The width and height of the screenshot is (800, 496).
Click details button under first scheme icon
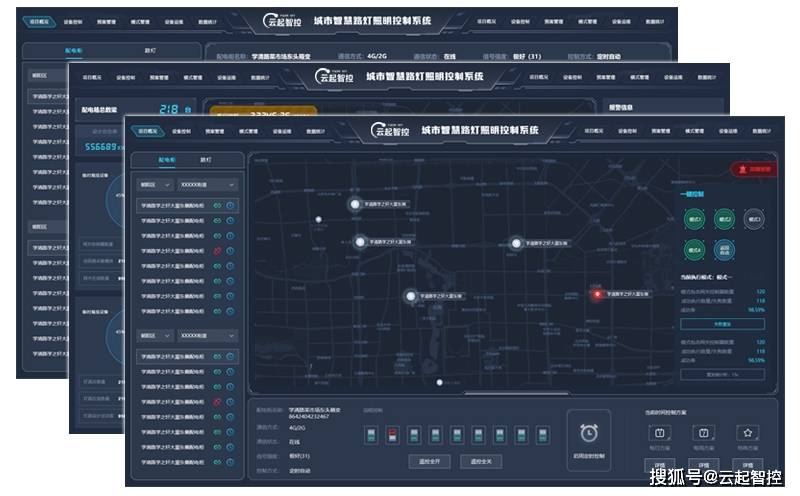(659, 465)
